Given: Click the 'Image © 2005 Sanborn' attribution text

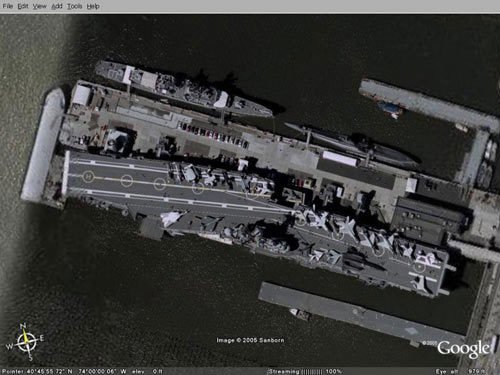Looking at the screenshot, I should click(250, 340).
